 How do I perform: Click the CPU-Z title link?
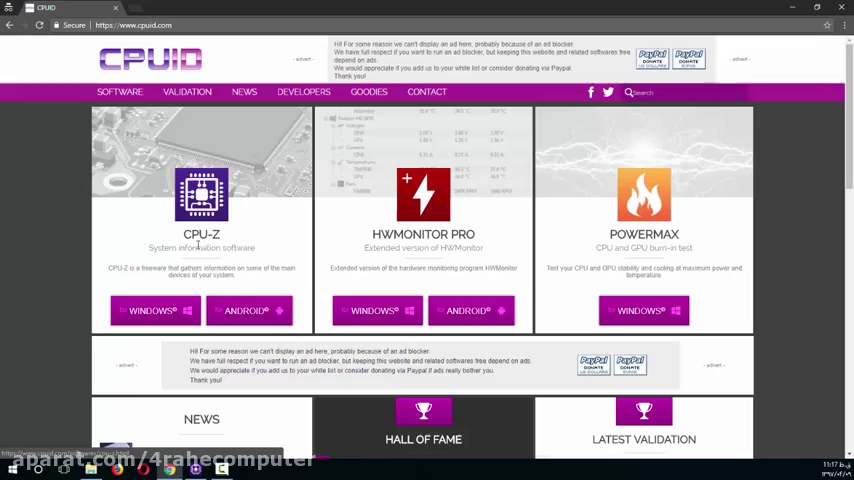pos(202,234)
